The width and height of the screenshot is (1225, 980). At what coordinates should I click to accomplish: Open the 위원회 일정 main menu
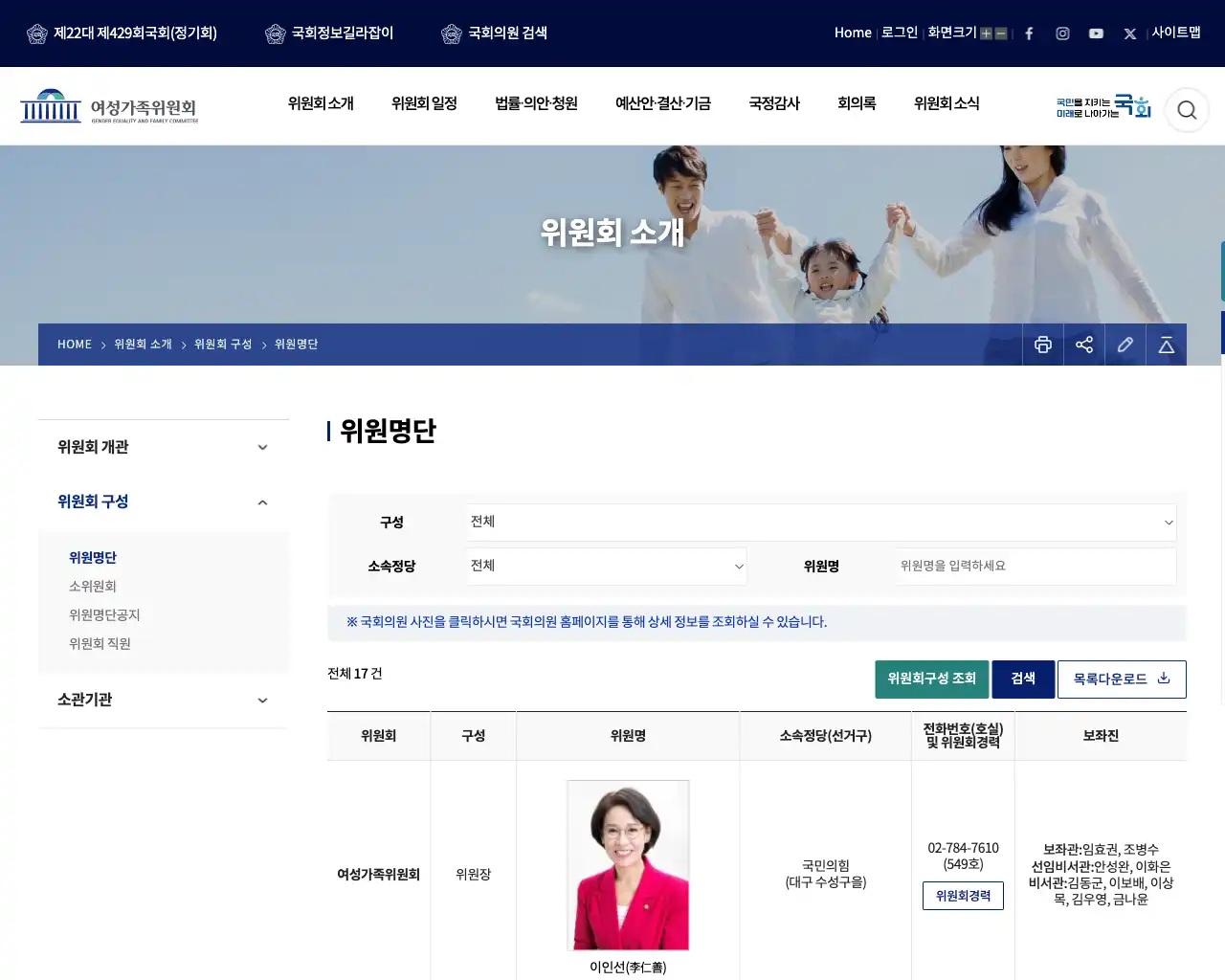point(424,103)
